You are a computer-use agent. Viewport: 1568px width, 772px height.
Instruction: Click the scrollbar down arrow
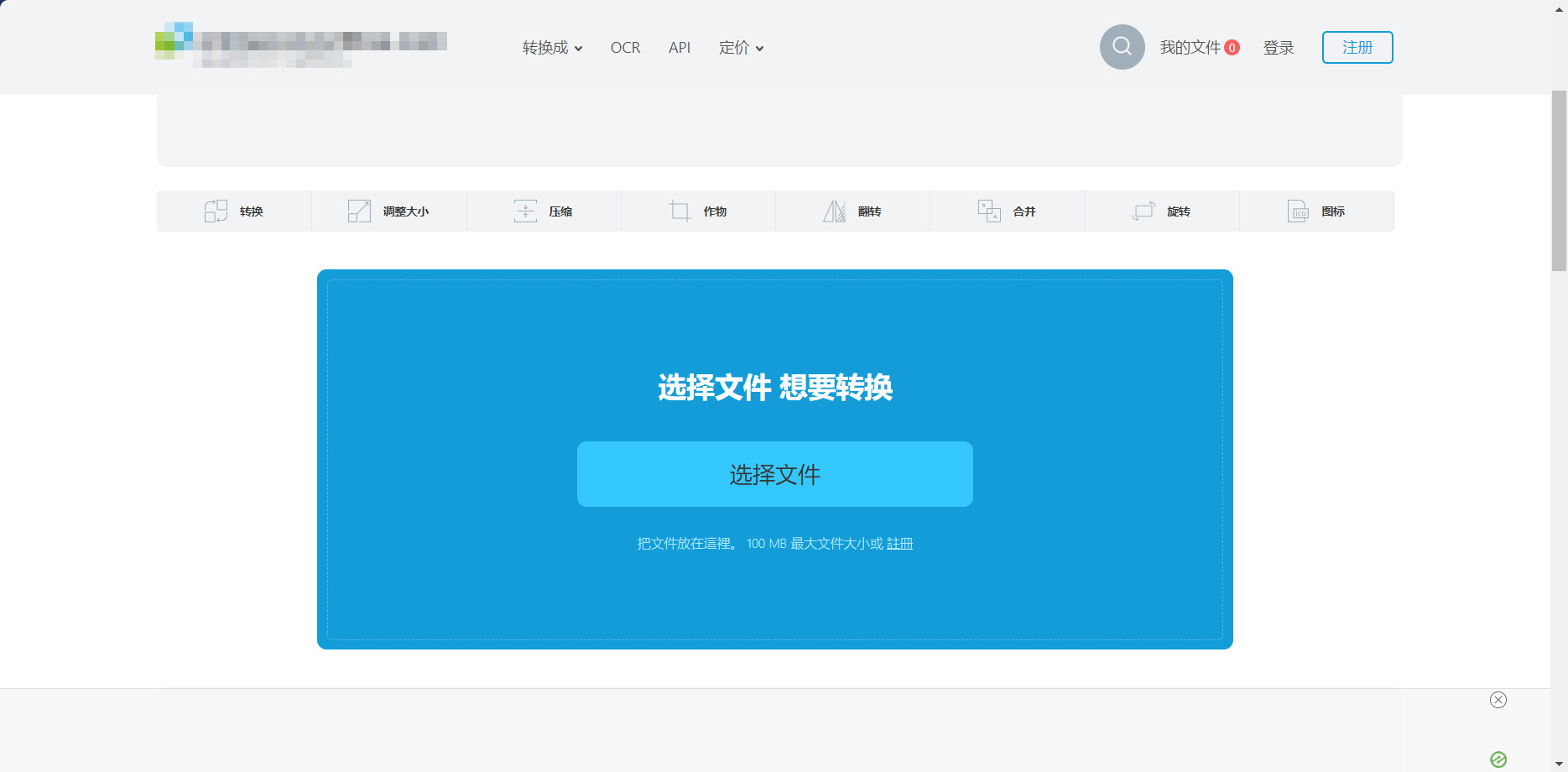coord(1559,764)
